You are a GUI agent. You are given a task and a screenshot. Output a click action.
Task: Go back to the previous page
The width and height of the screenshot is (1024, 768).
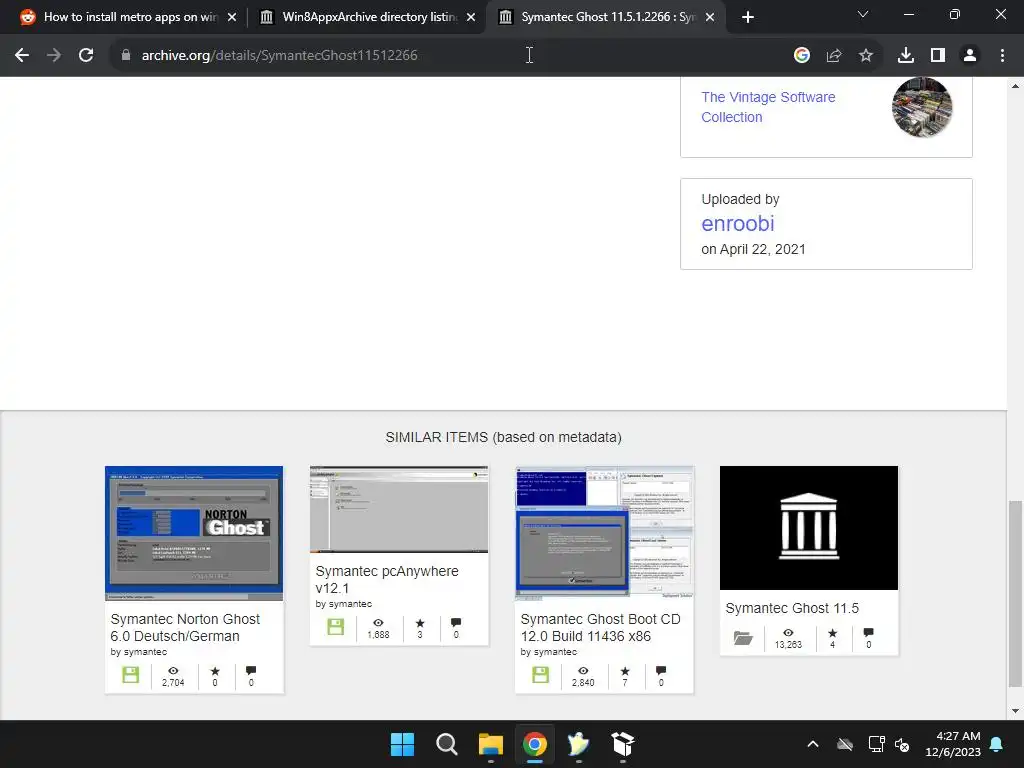click(22, 56)
